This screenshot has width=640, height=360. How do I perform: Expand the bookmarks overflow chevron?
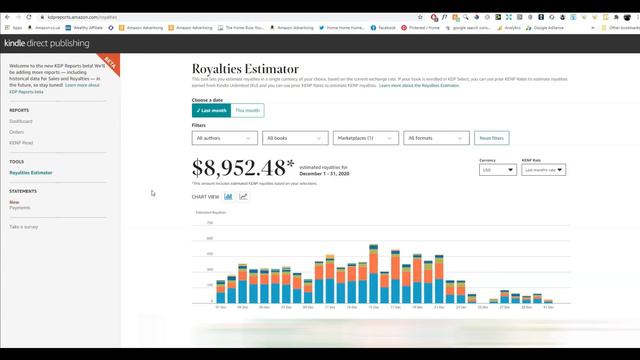pyautogui.click(x=593, y=28)
